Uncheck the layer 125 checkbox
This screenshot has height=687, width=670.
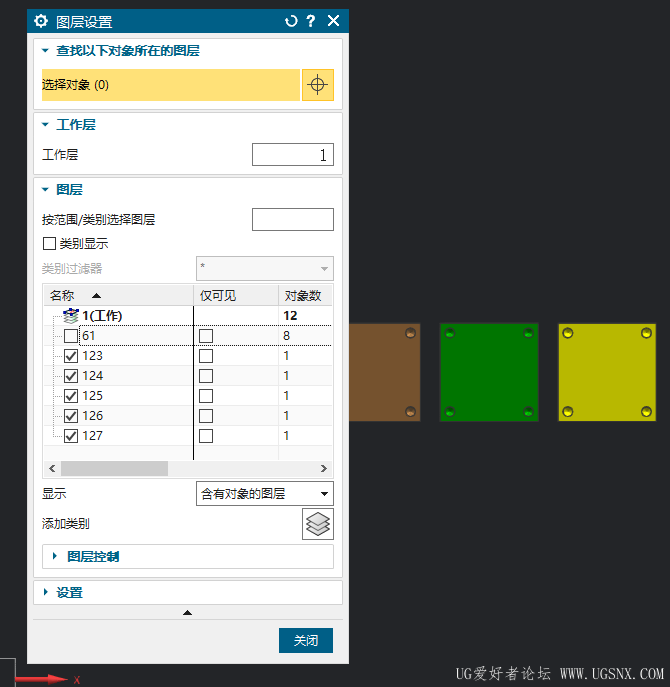point(71,396)
